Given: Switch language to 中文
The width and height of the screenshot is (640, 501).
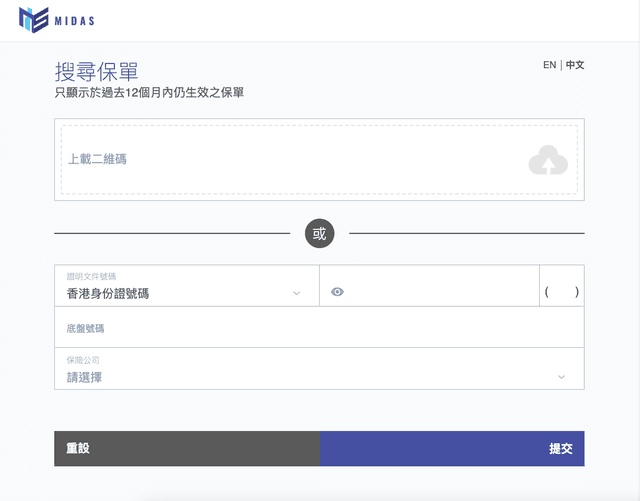Looking at the screenshot, I should tap(575, 65).
